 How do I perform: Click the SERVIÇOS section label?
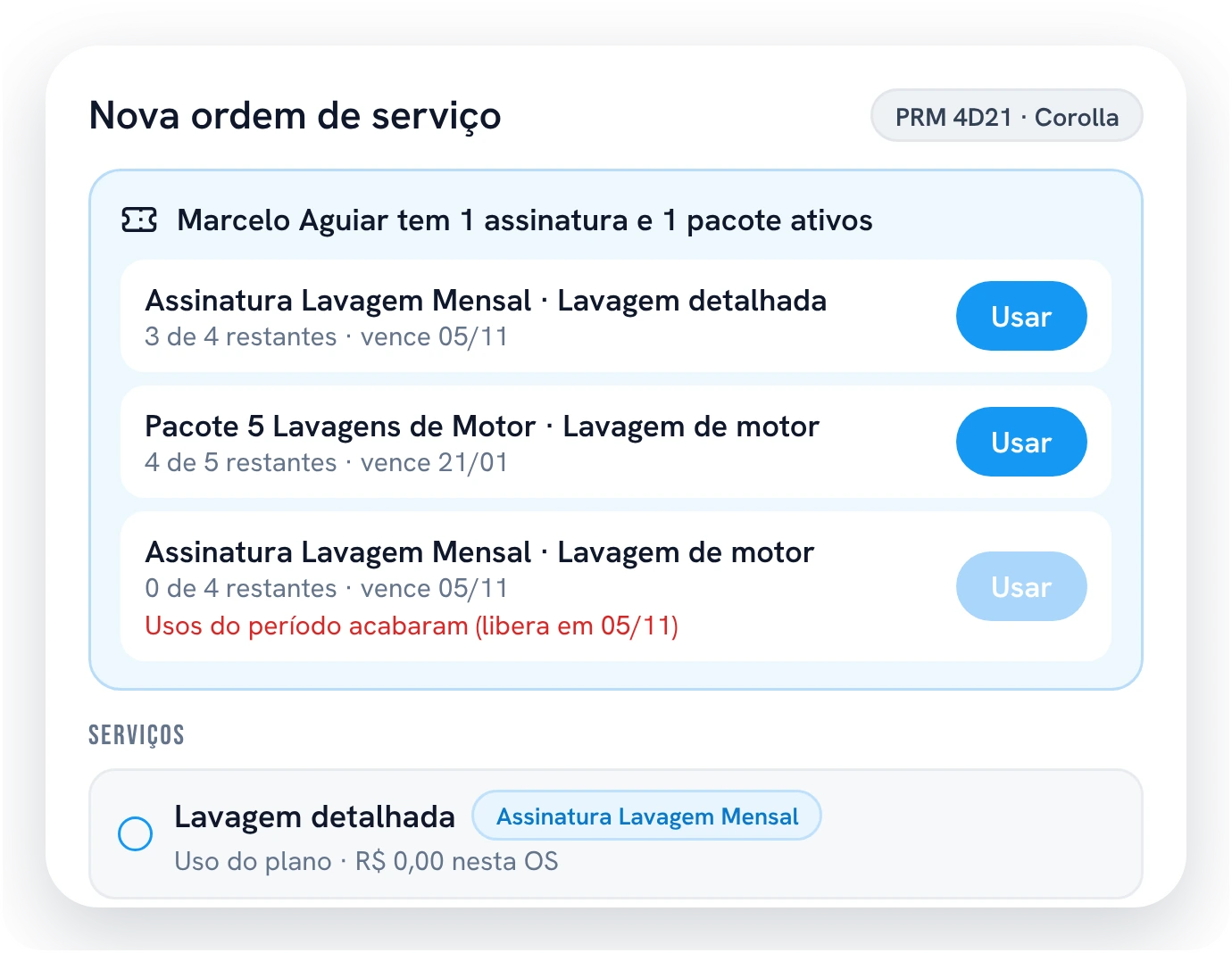137,735
